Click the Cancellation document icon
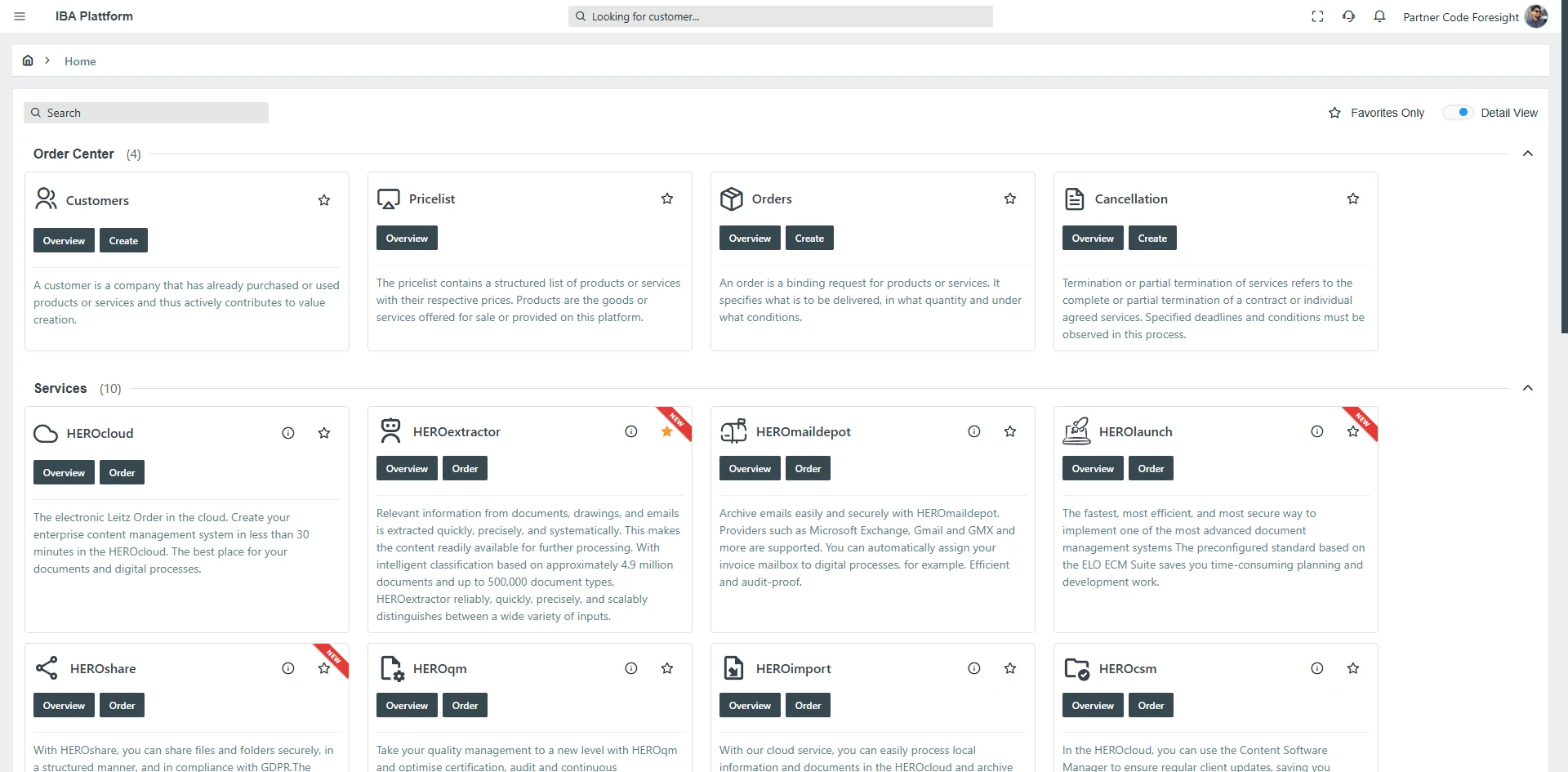Viewport: 1568px width, 772px height. 1075,199
